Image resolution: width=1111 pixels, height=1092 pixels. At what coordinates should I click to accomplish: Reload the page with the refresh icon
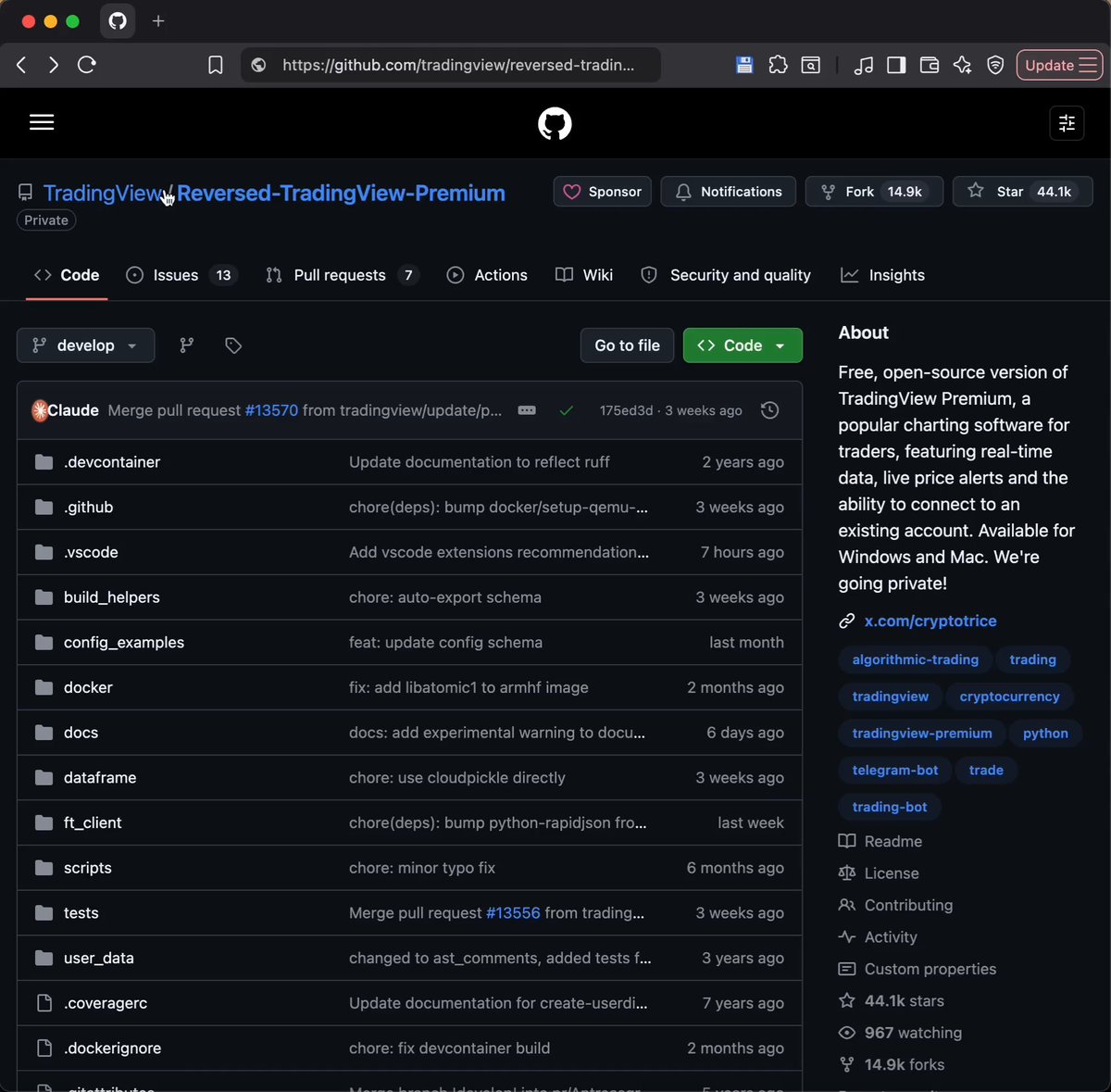coord(87,65)
